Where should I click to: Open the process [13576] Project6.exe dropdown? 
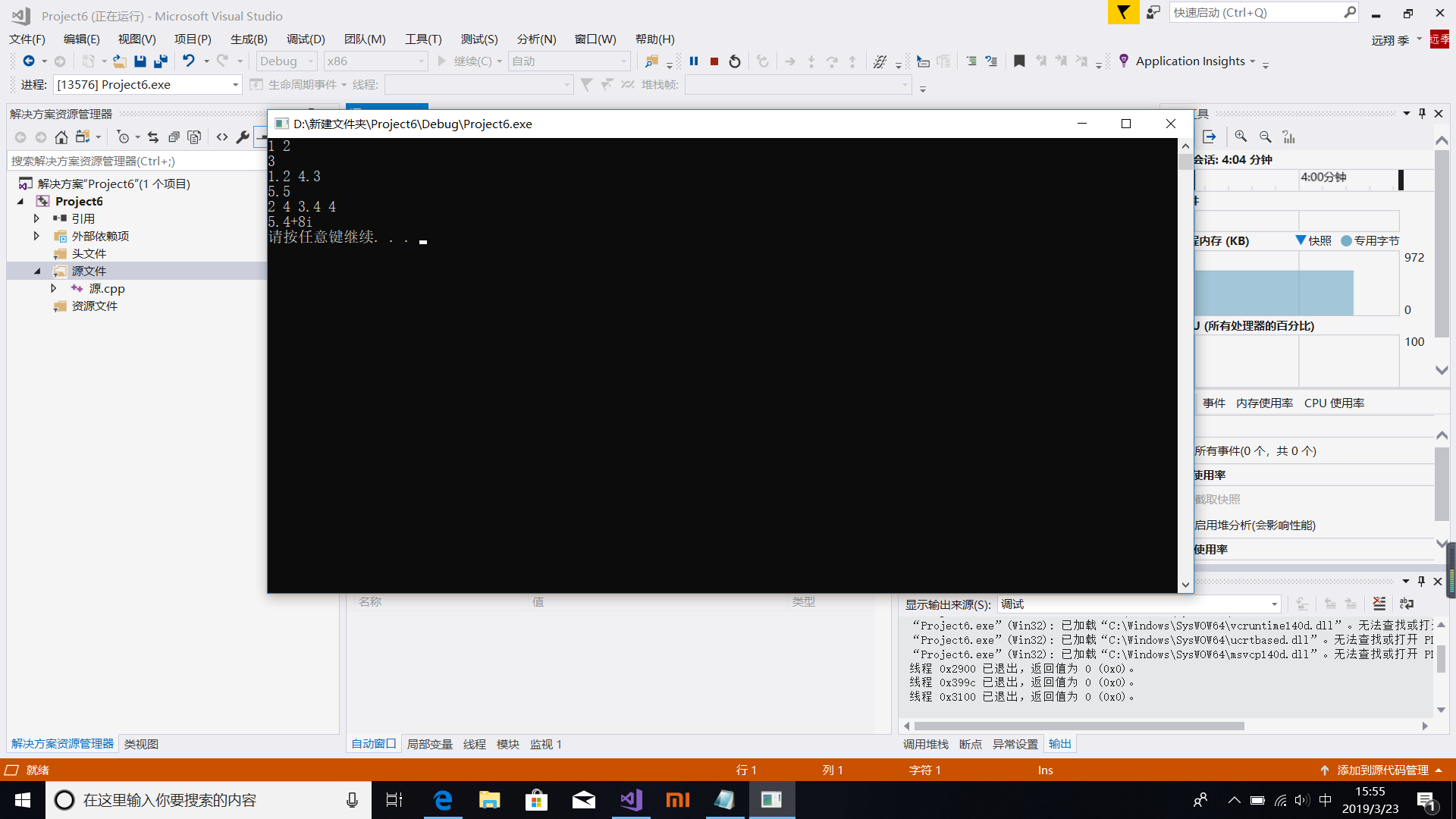(235, 85)
